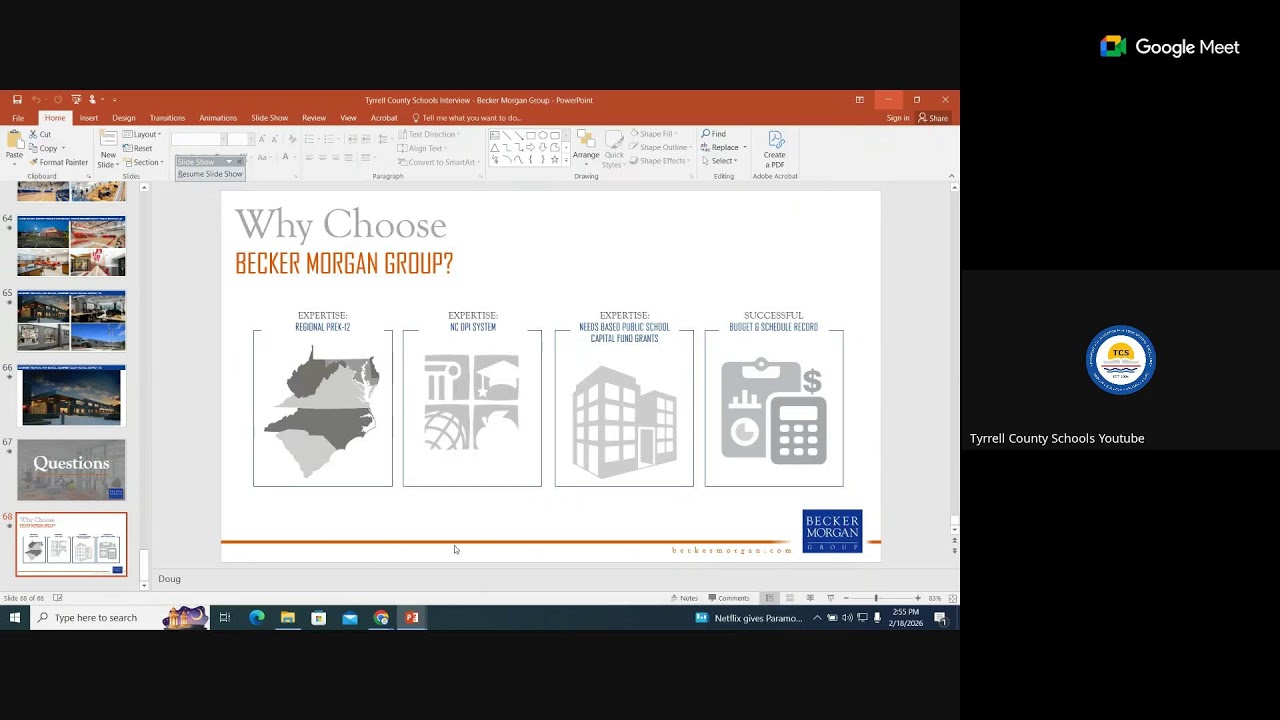
Task: Click the zoom slider in status bar
Action: point(876,598)
